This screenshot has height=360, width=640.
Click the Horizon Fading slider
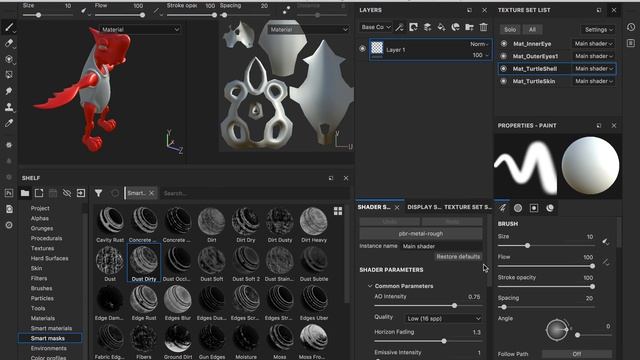(x=428, y=341)
